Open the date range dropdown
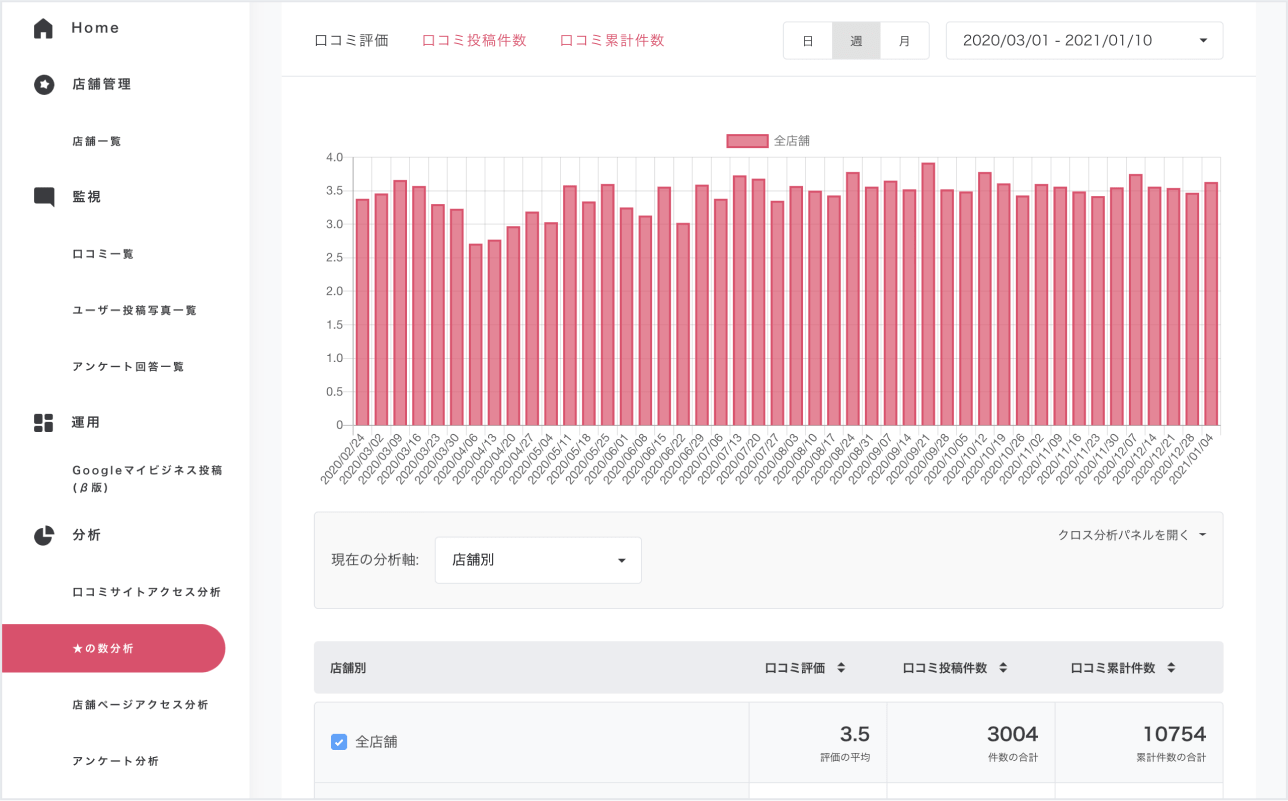The height and width of the screenshot is (801, 1288). [x=1084, y=41]
